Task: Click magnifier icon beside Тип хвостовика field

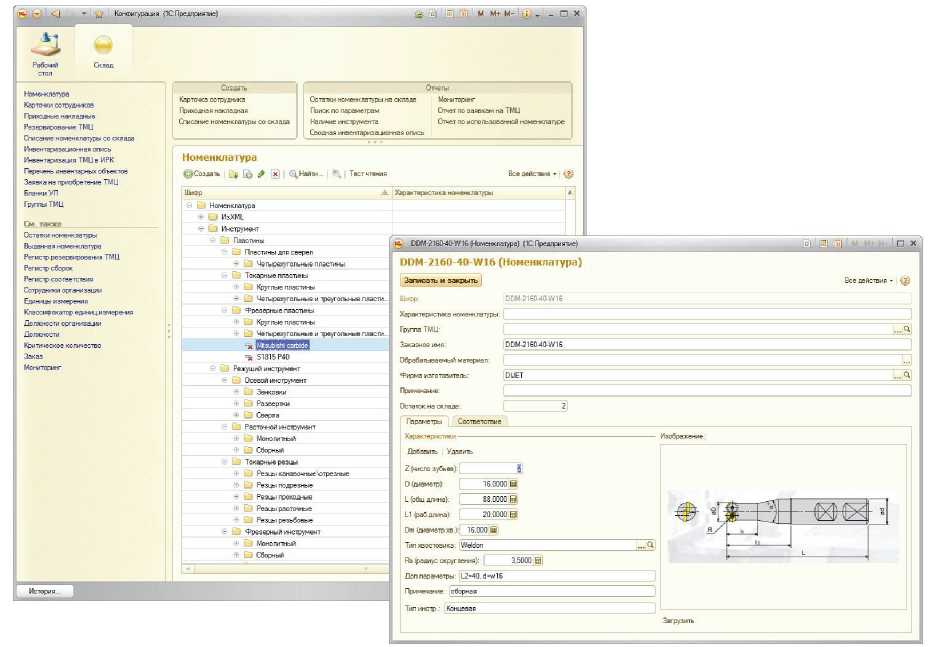Action: coord(649,545)
